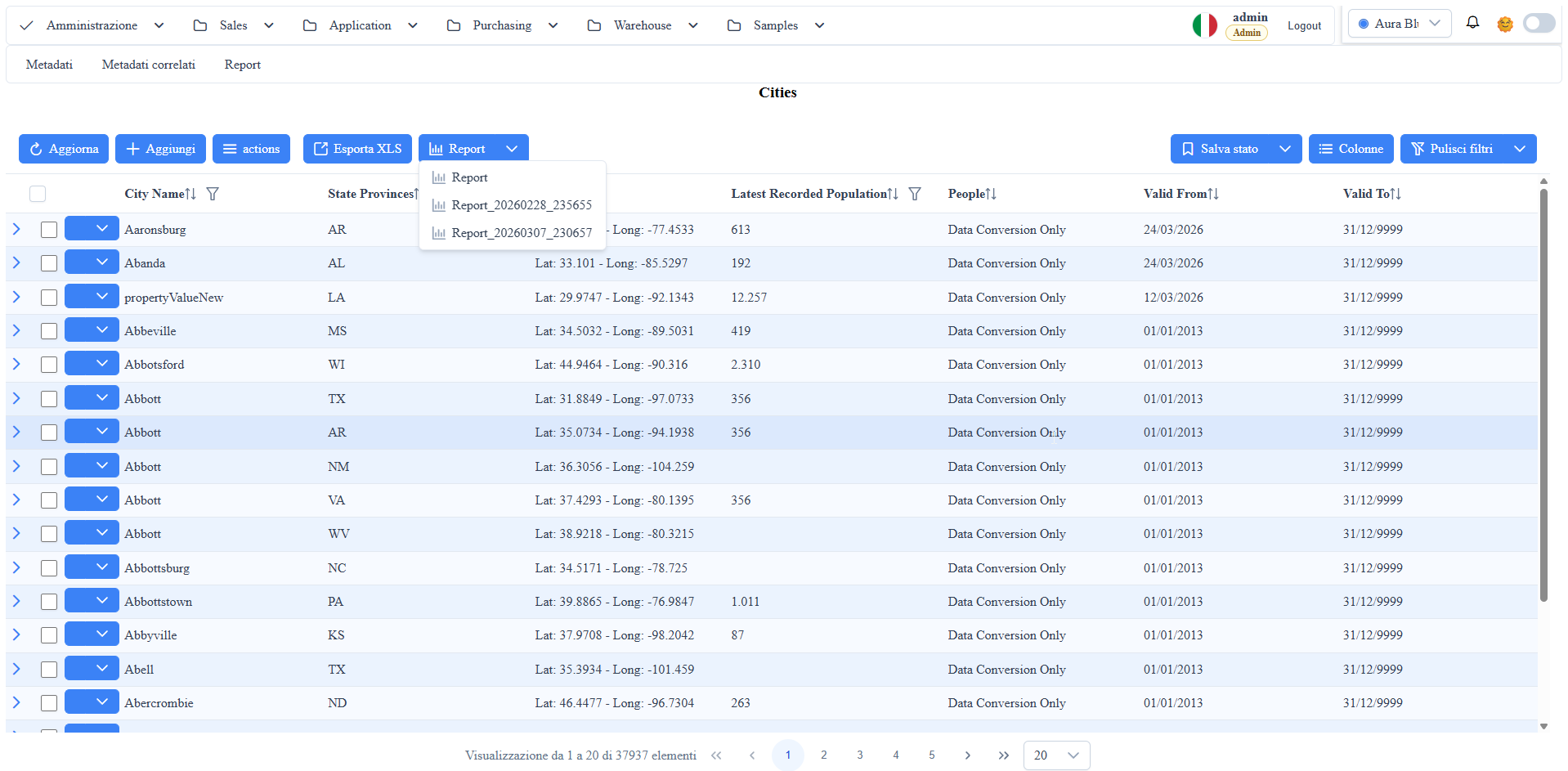The image size is (1568, 771).
Task: Click chart icon beside Report_20260228_235655
Action: (x=439, y=205)
